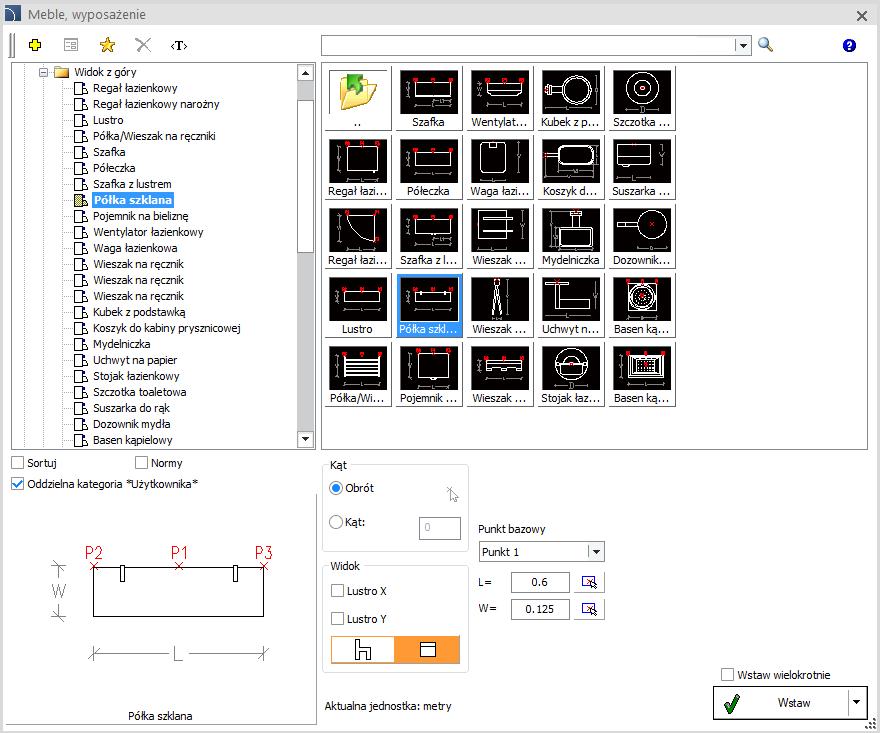Click the yellow plus add-element icon
Screen dimensions: 880x733
click(35, 45)
